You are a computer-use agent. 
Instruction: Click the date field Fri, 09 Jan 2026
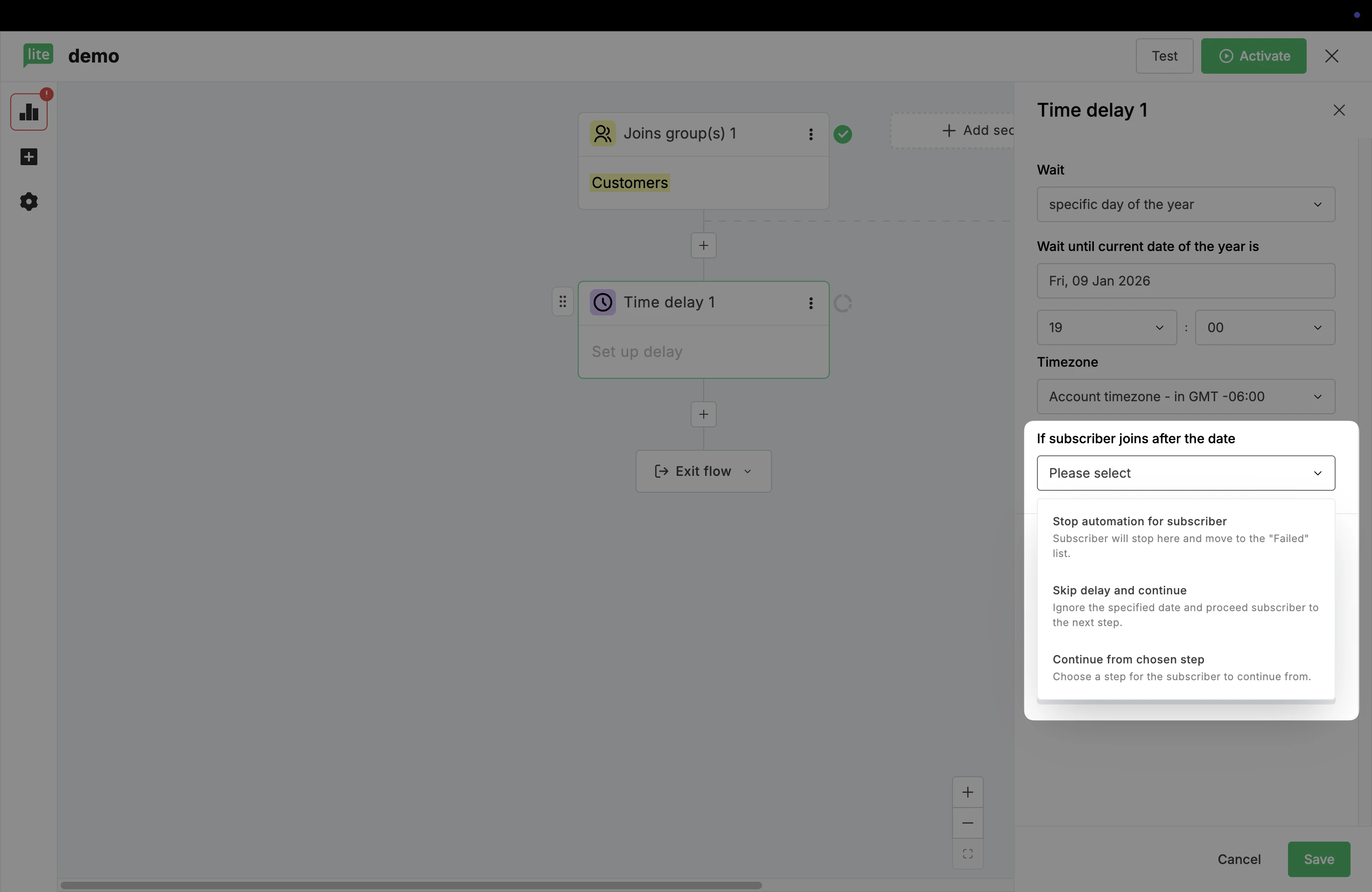point(1185,281)
